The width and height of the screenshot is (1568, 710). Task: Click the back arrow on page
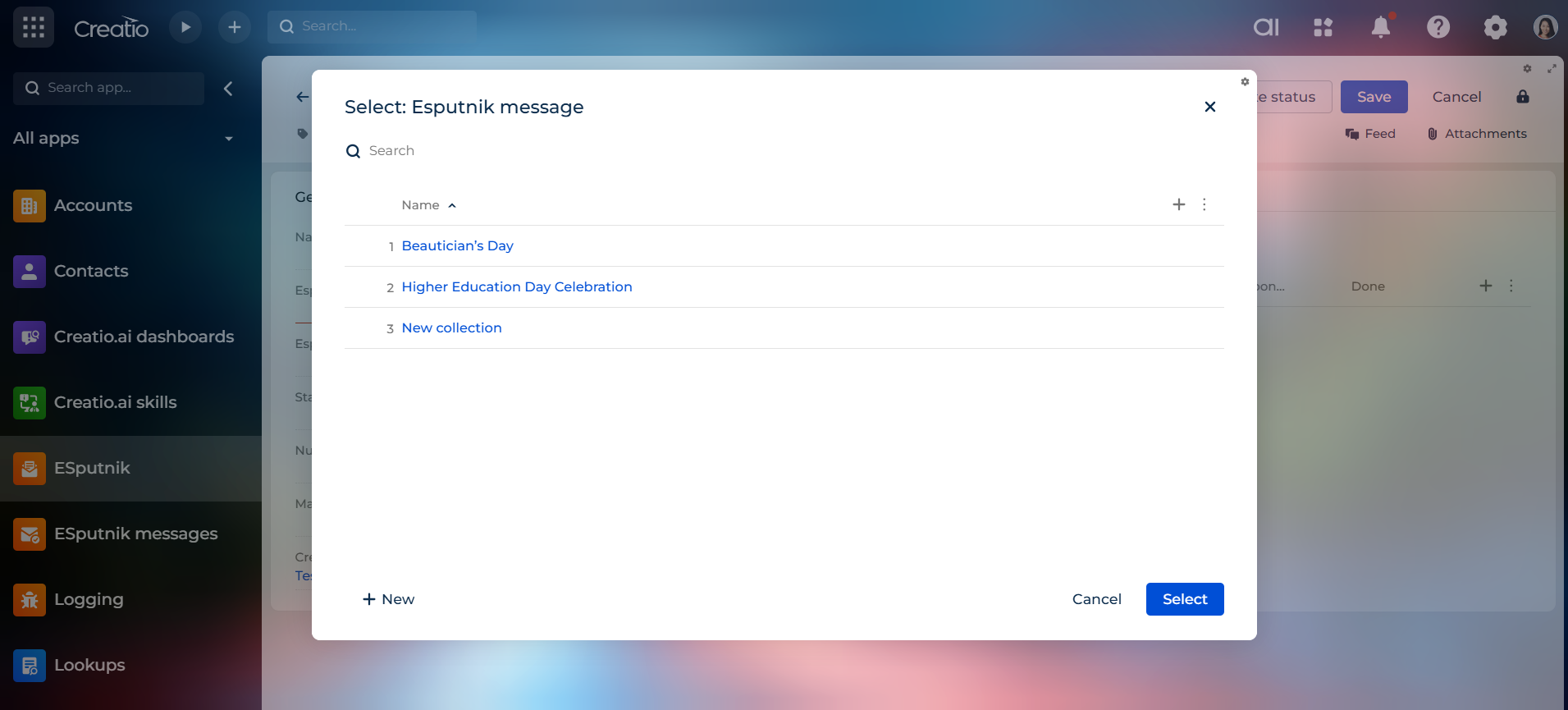tap(302, 97)
